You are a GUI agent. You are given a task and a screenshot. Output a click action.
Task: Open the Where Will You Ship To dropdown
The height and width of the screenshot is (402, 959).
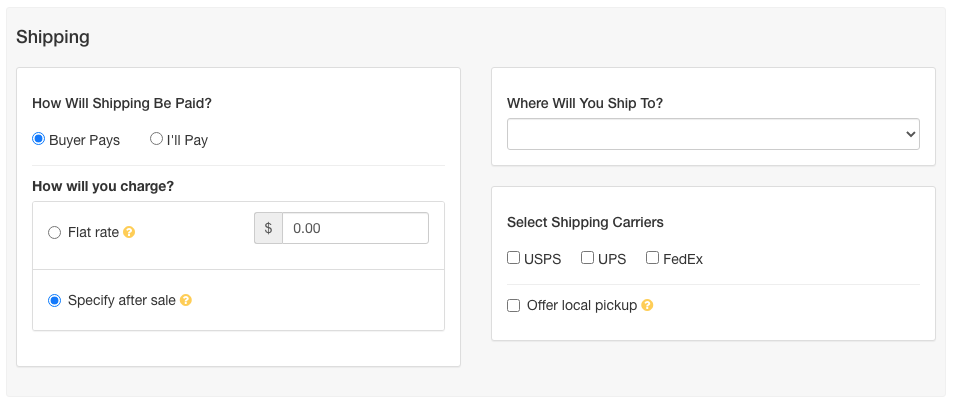(x=713, y=134)
